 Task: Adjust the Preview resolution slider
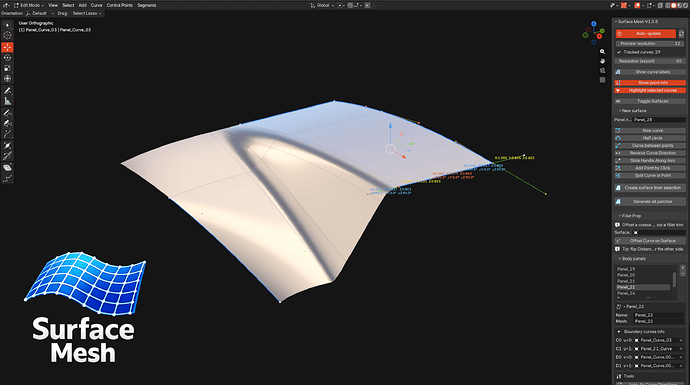650,44
